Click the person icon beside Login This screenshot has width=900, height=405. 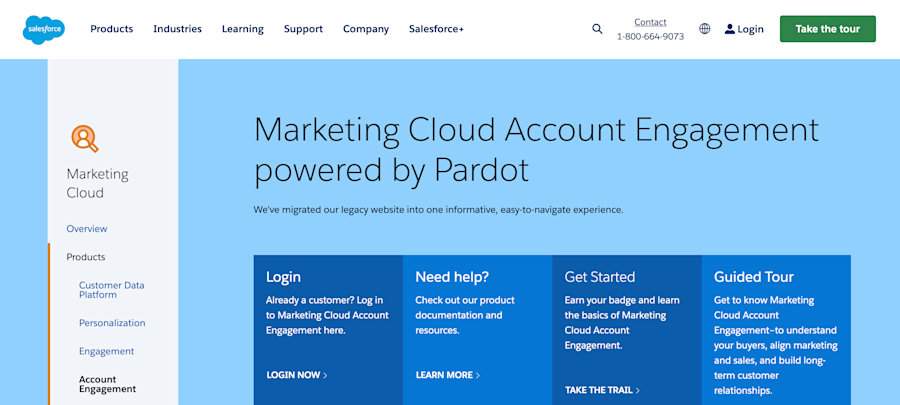pos(730,29)
